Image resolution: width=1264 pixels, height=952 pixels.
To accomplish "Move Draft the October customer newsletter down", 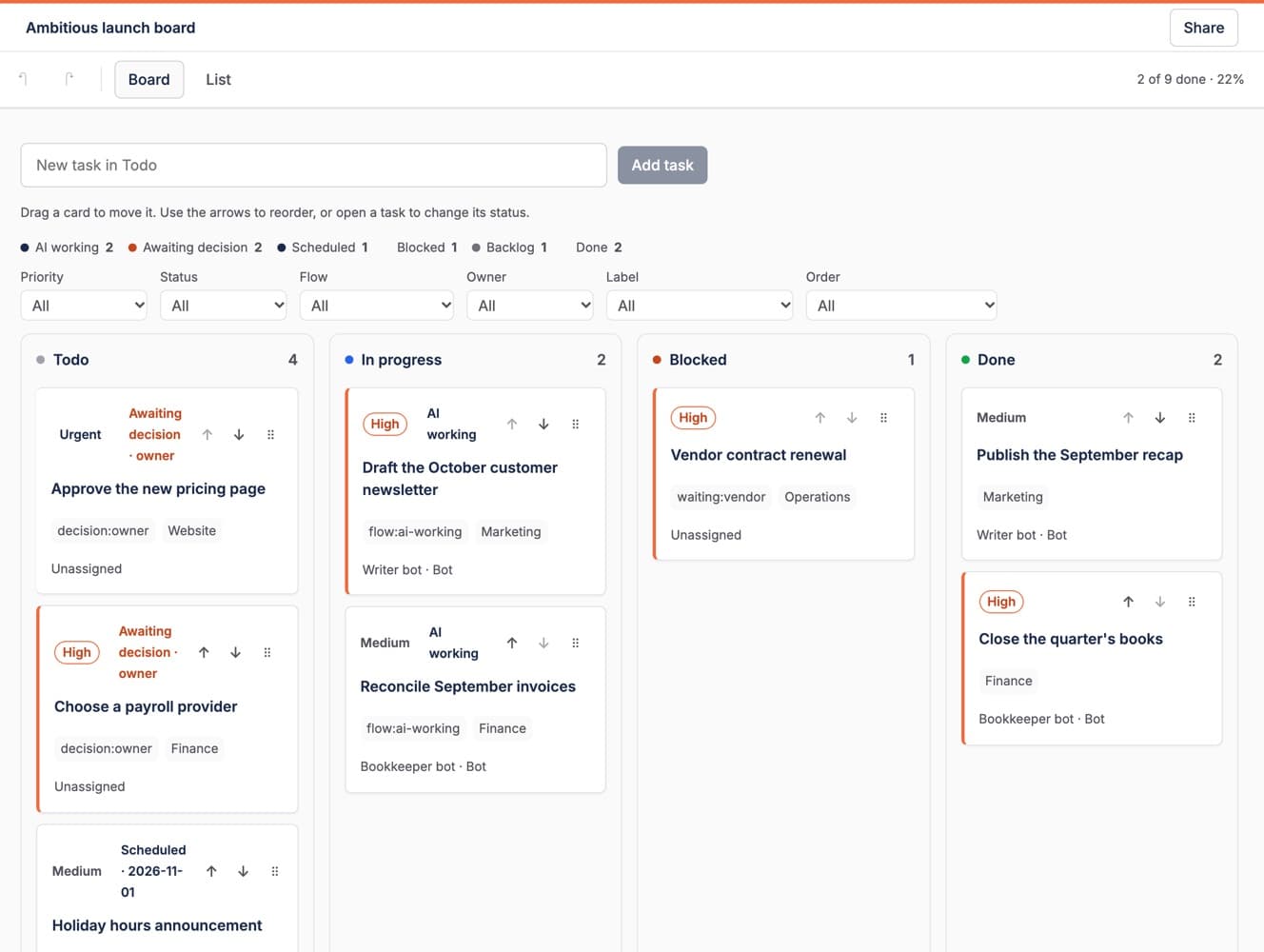I will pyautogui.click(x=543, y=425).
